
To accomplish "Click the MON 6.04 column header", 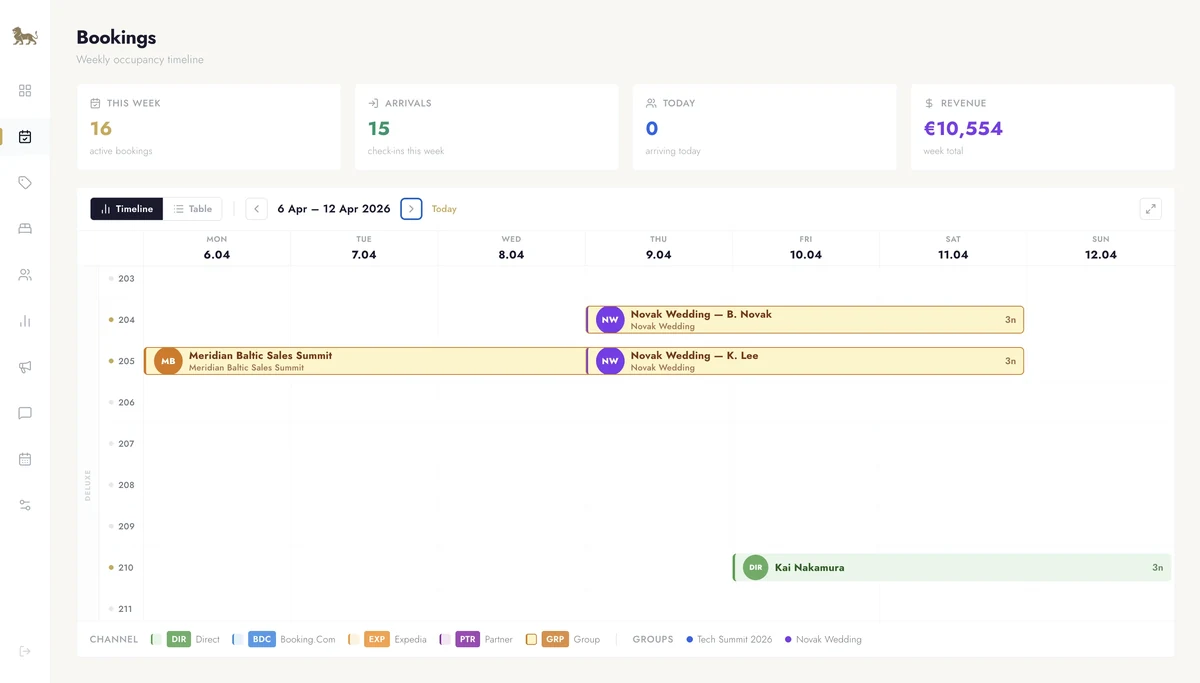I will [217, 248].
